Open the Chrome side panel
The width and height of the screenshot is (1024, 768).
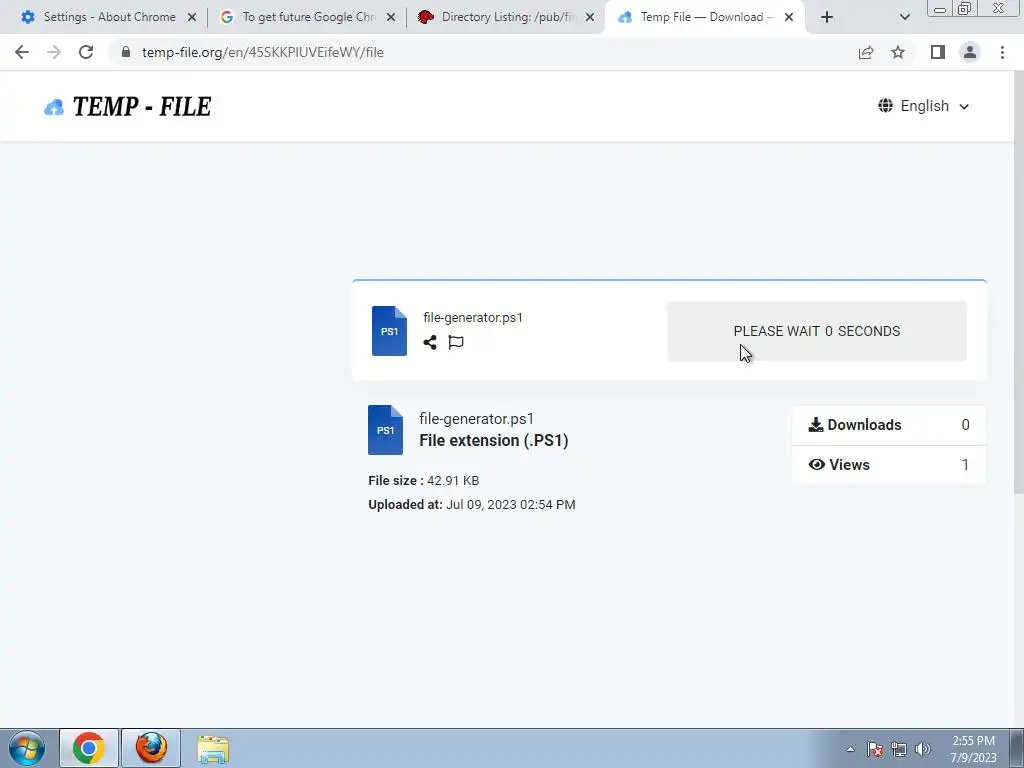(x=938, y=52)
